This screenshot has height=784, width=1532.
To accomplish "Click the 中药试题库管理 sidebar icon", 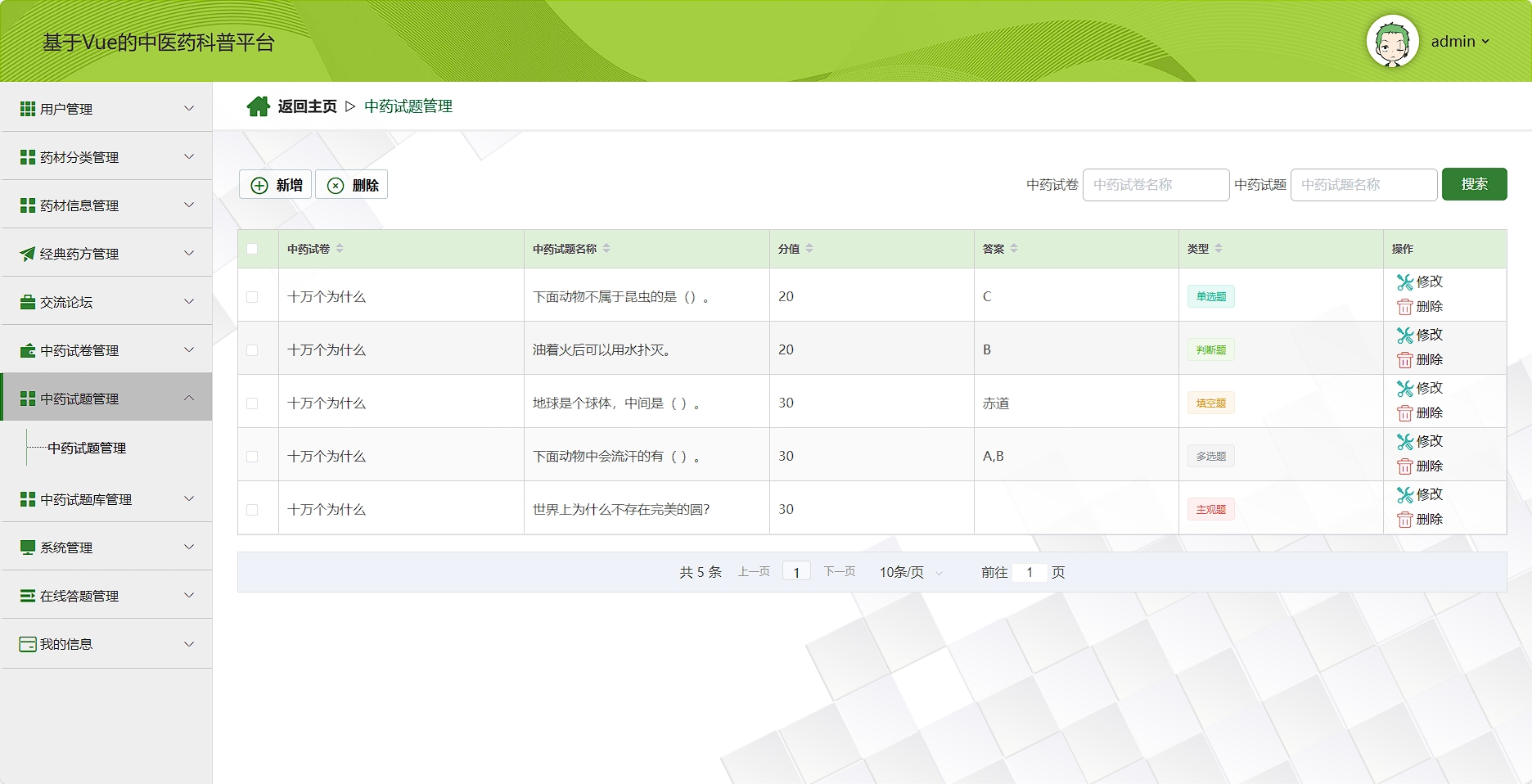I will pos(27,499).
